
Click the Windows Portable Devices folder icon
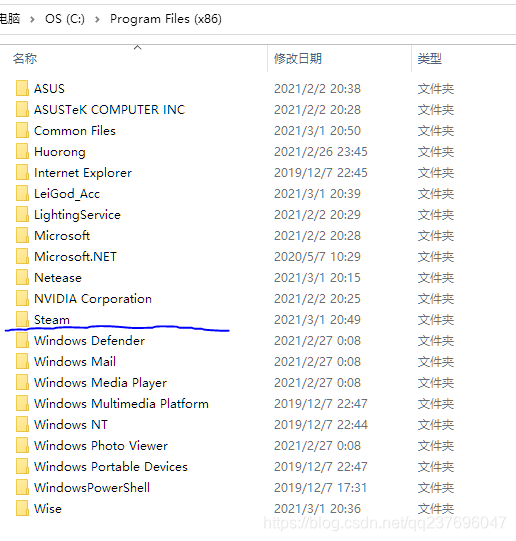pyautogui.click(x=22, y=467)
